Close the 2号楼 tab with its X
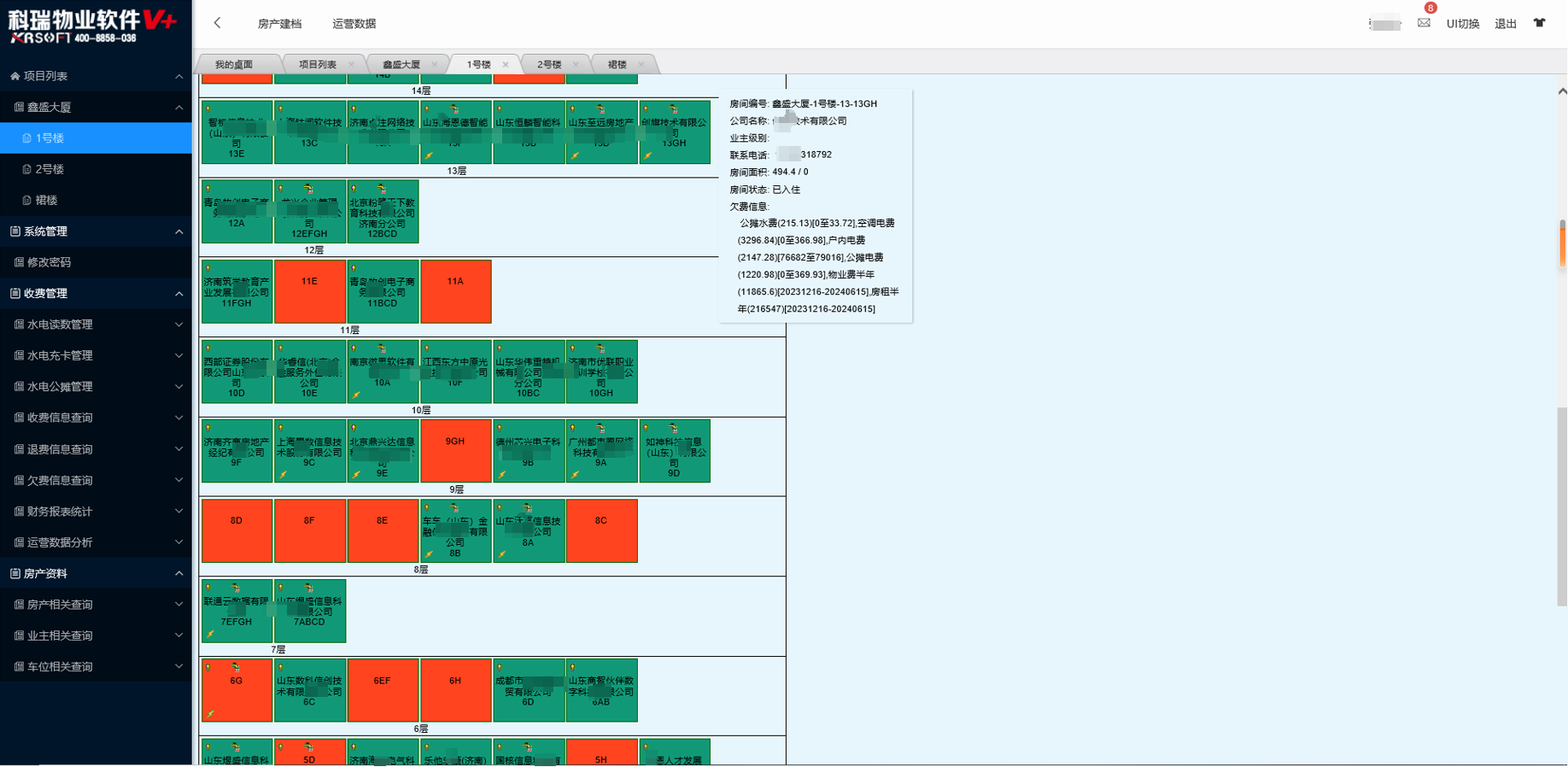 tap(576, 65)
